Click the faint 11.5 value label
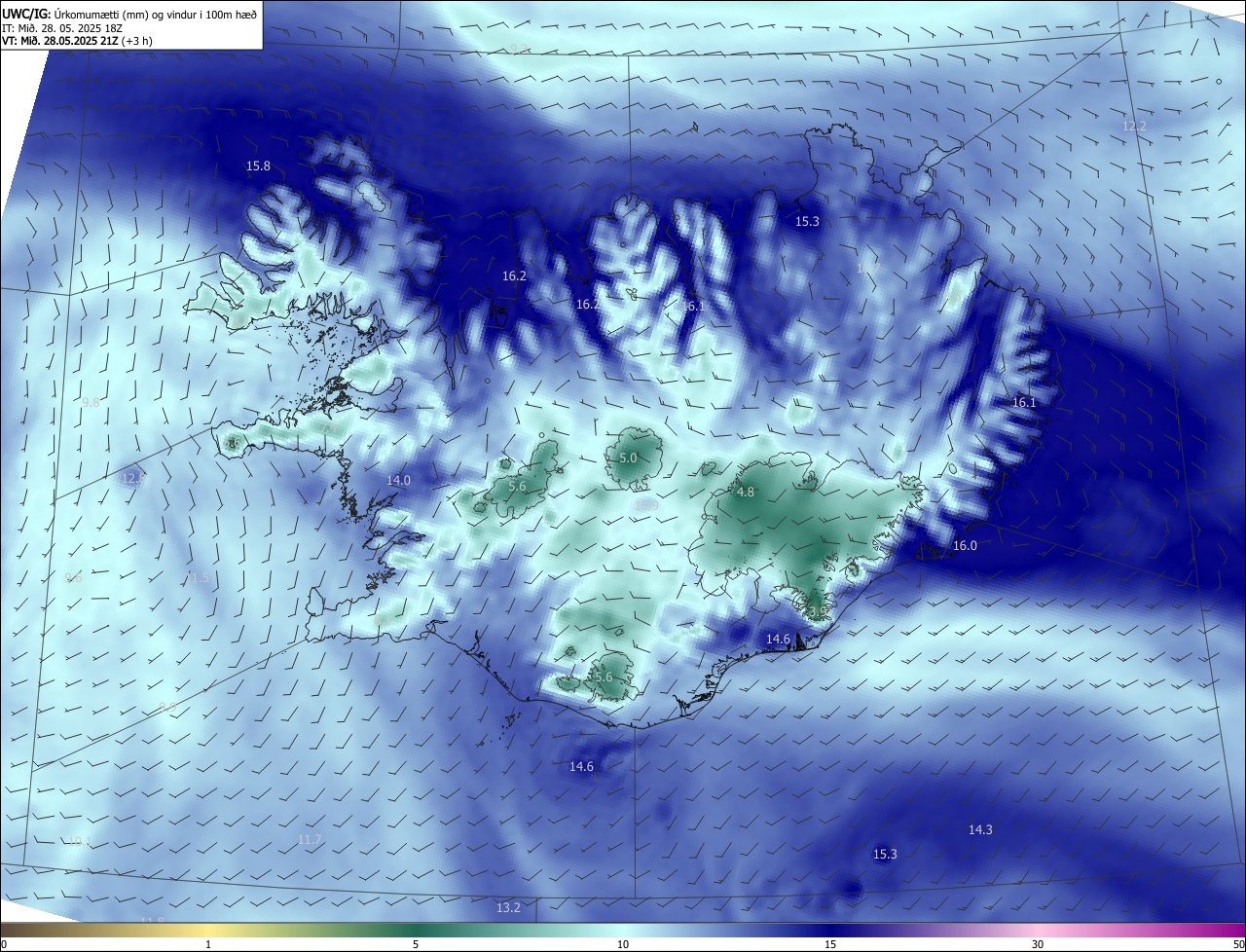This screenshot has height=952, width=1246. [x=196, y=578]
